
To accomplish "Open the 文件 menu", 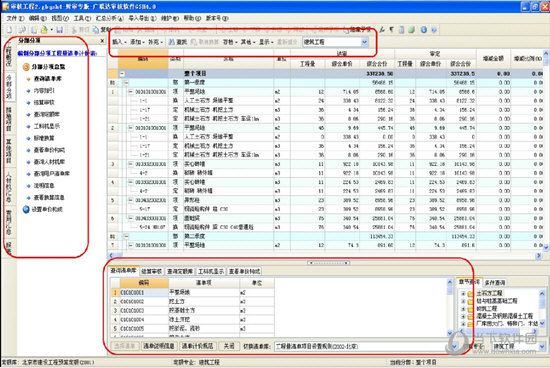I will pos(15,18).
